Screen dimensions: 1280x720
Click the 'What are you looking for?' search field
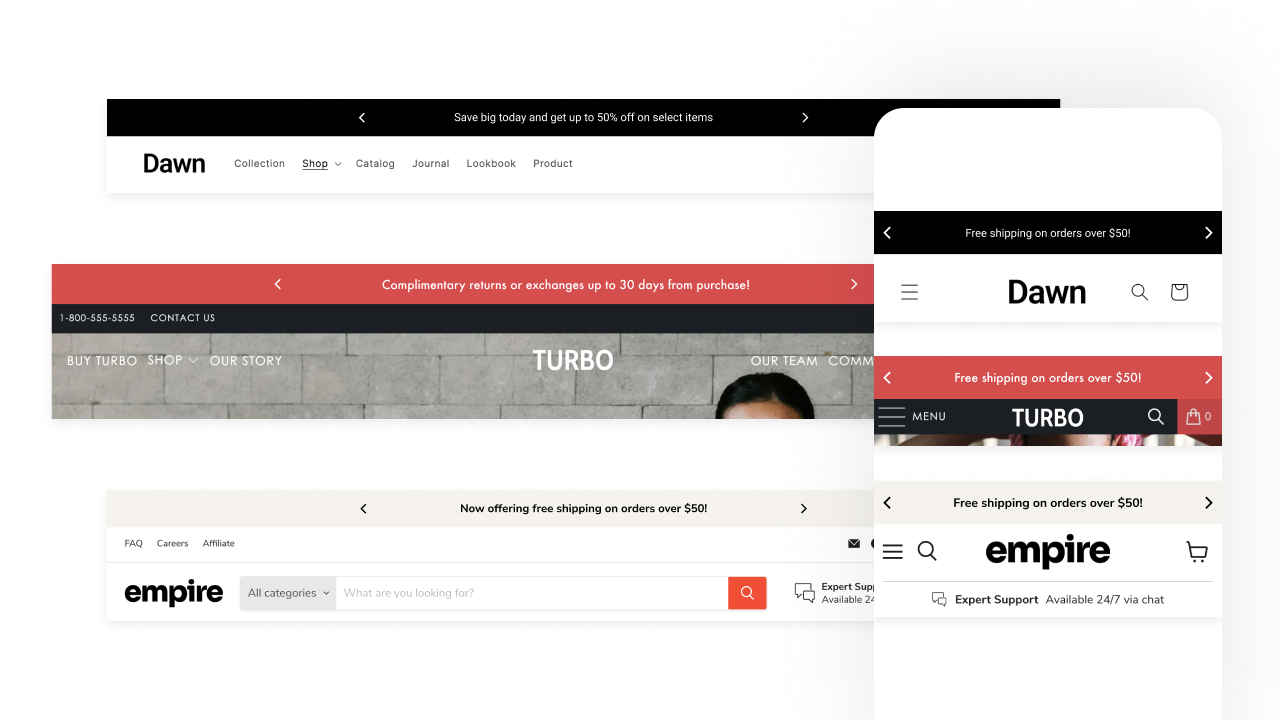tap(530, 593)
